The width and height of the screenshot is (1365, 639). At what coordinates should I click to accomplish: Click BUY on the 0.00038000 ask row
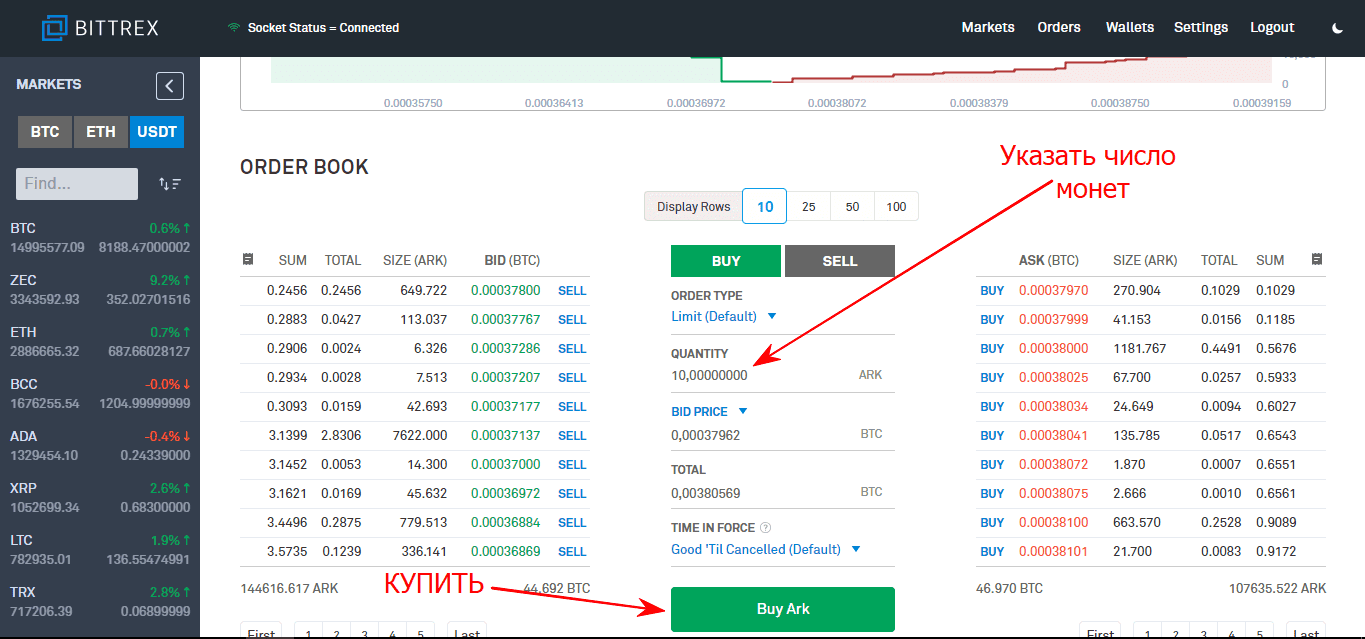click(992, 349)
